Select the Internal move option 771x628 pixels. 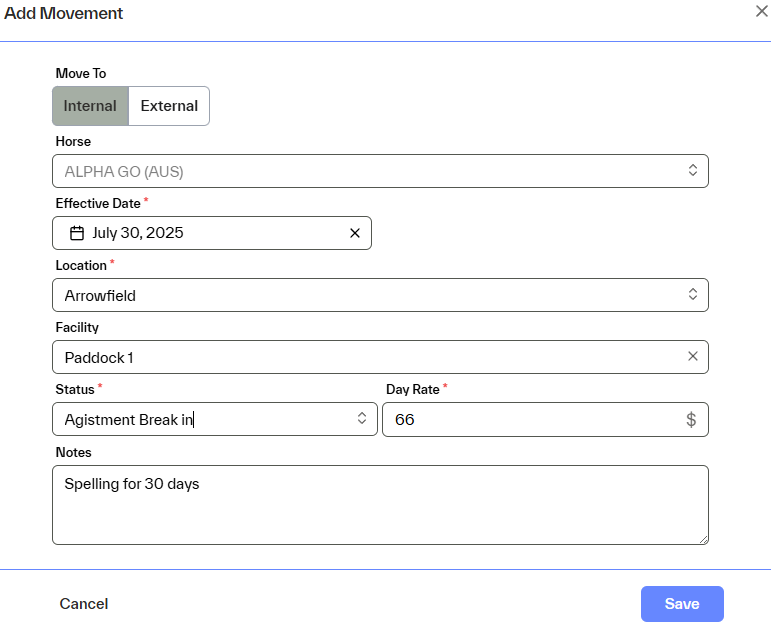point(90,106)
